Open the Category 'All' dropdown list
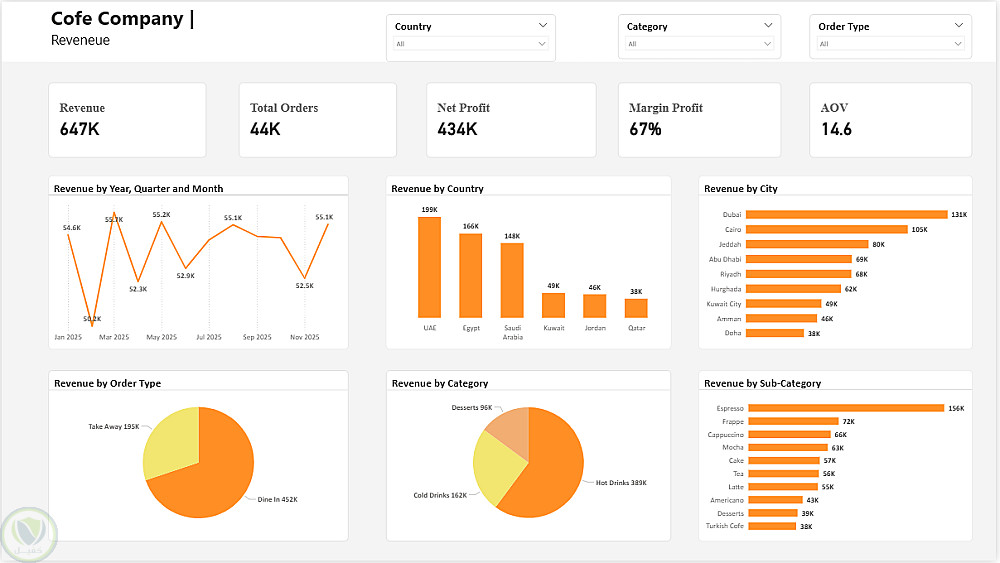Screen dimensions: 1000x563 tap(700, 44)
